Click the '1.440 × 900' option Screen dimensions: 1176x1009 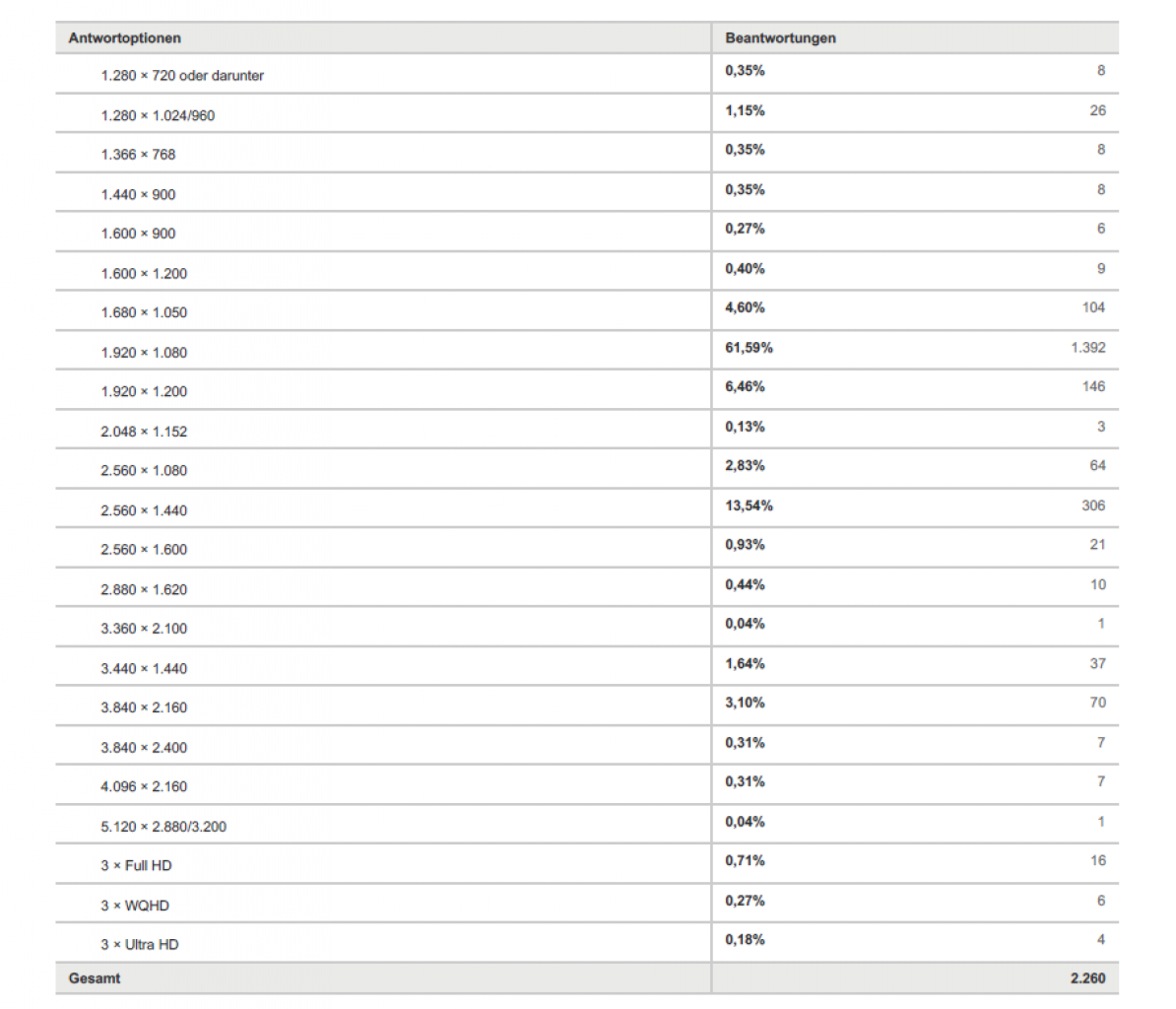point(138,194)
